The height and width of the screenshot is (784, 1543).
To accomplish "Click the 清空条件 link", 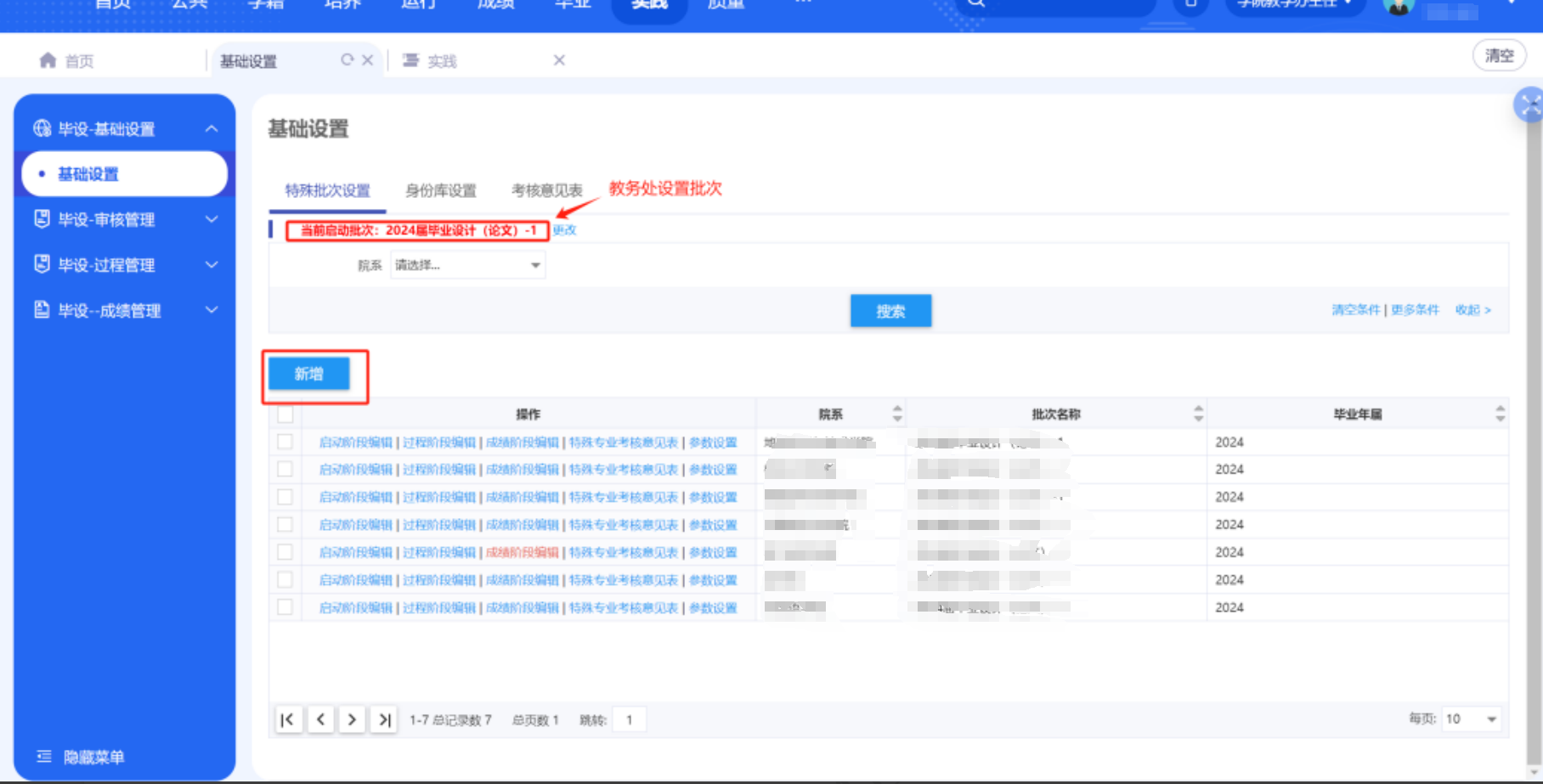I will 1355,310.
